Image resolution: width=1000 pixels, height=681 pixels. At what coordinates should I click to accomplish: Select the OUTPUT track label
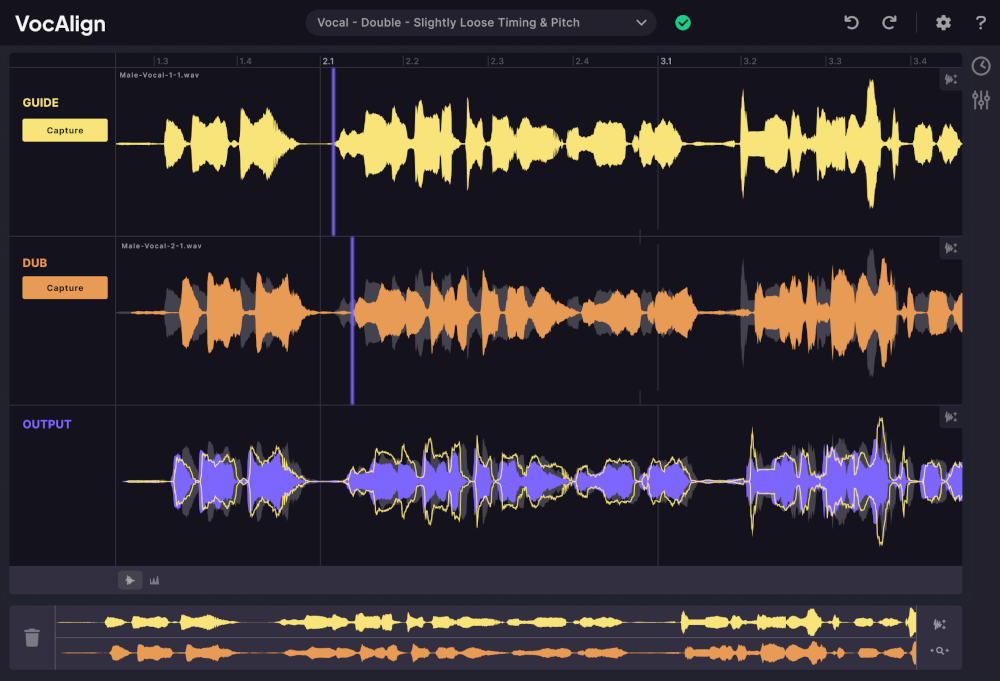pos(48,424)
